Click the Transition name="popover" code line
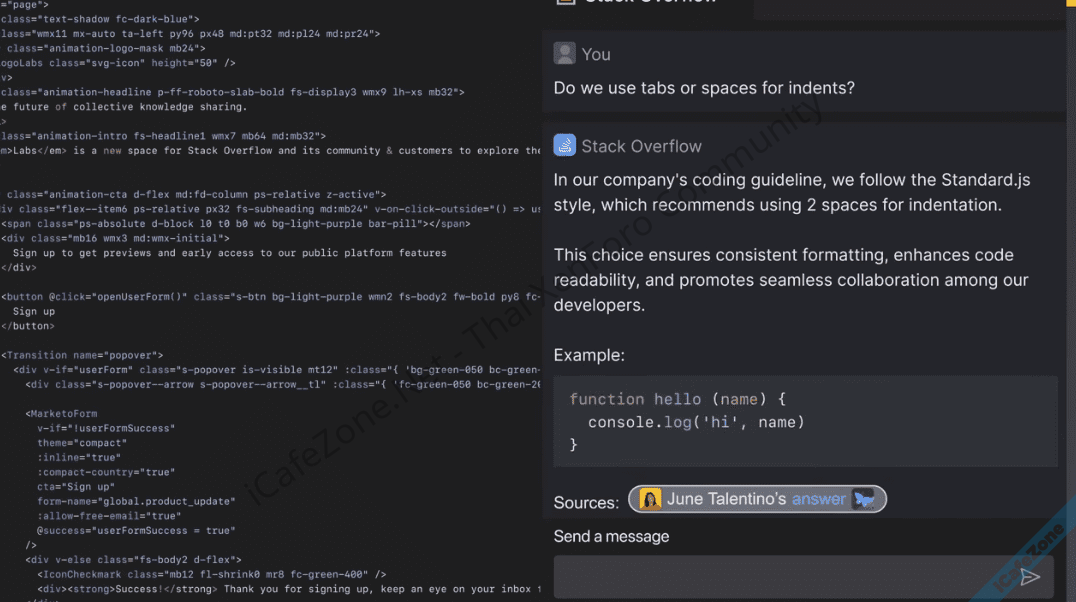The width and height of the screenshot is (1076, 602). (x=82, y=355)
